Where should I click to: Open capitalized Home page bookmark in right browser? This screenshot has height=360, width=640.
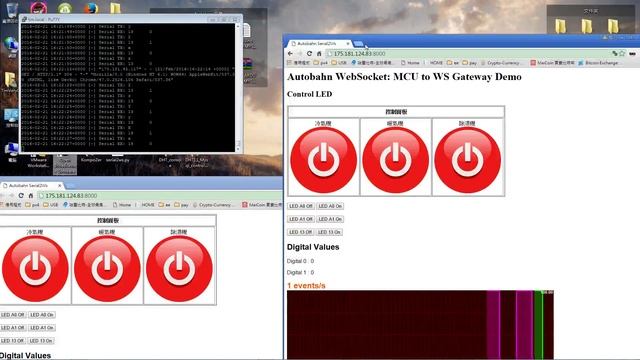(410, 63)
